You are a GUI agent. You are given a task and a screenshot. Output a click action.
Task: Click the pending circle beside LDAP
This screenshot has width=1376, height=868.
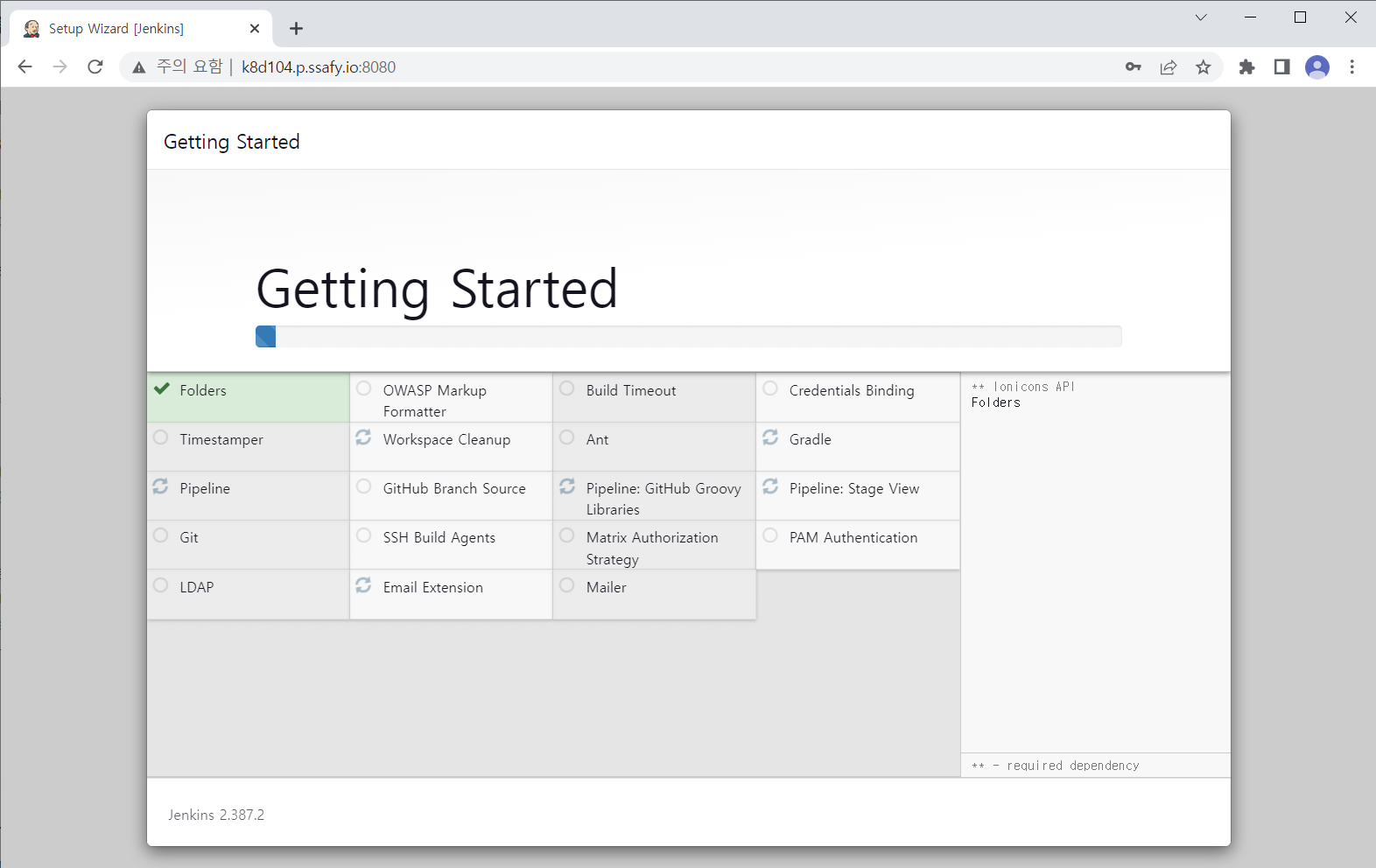[x=160, y=584]
